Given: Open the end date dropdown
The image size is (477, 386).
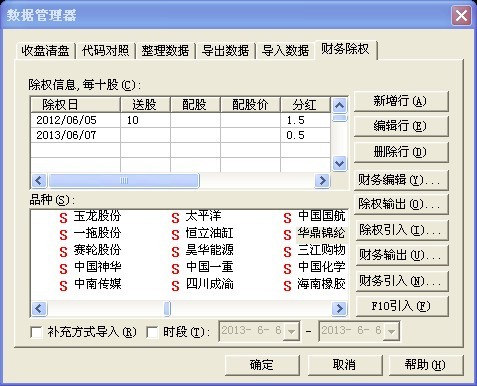Looking at the screenshot, I should (391, 331).
